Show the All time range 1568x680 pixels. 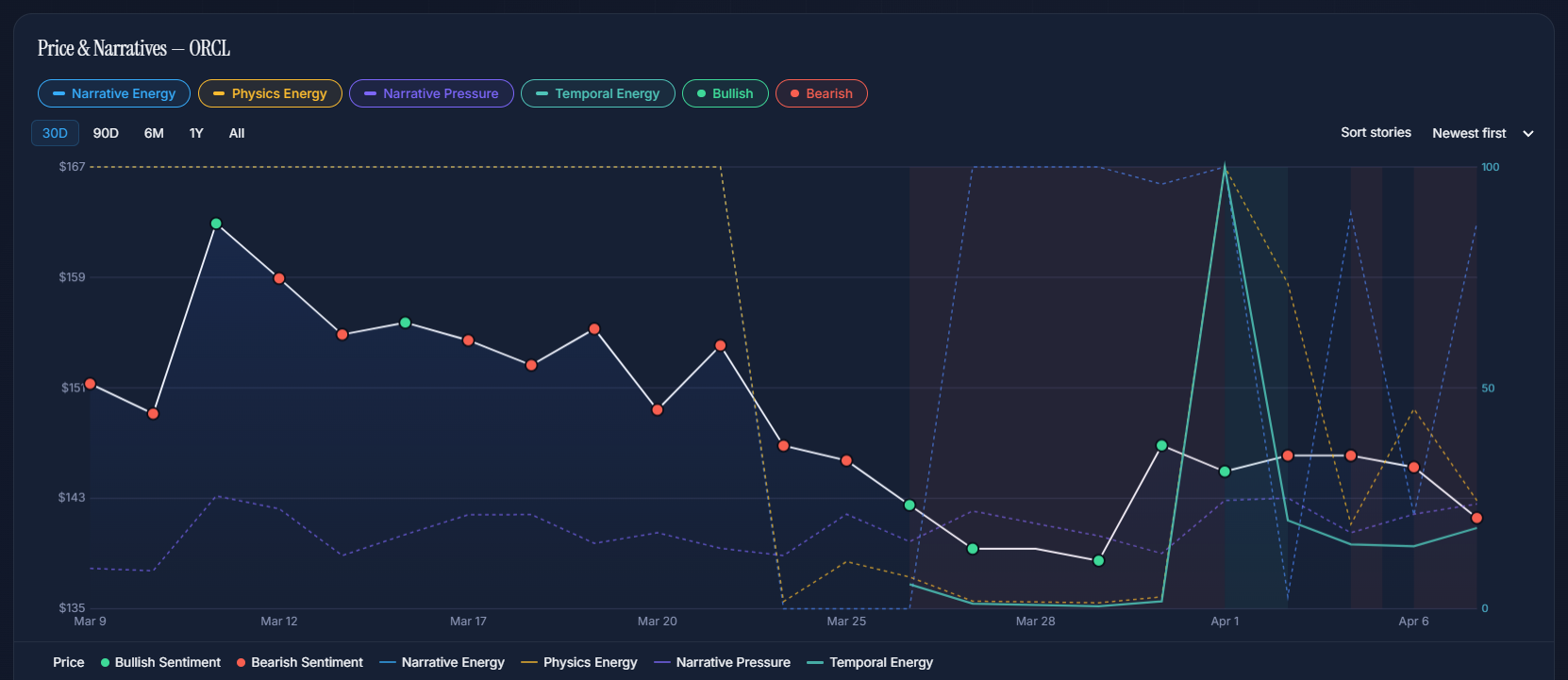[x=237, y=133]
